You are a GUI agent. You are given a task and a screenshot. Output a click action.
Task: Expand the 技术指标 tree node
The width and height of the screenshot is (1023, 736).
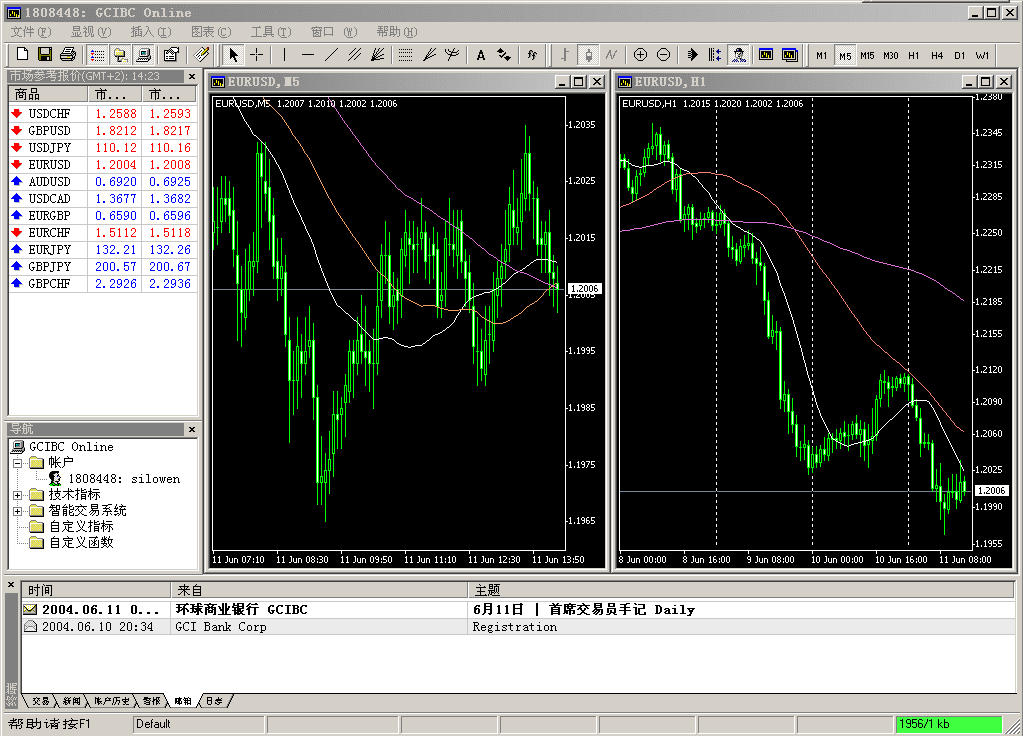coord(18,495)
